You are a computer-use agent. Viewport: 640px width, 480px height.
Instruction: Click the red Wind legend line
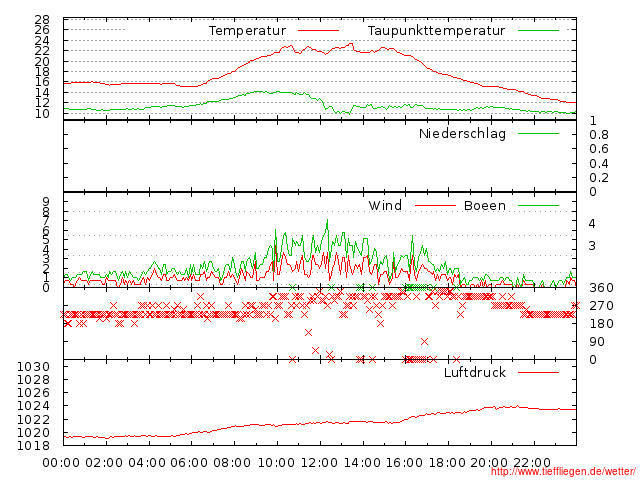[435, 206]
